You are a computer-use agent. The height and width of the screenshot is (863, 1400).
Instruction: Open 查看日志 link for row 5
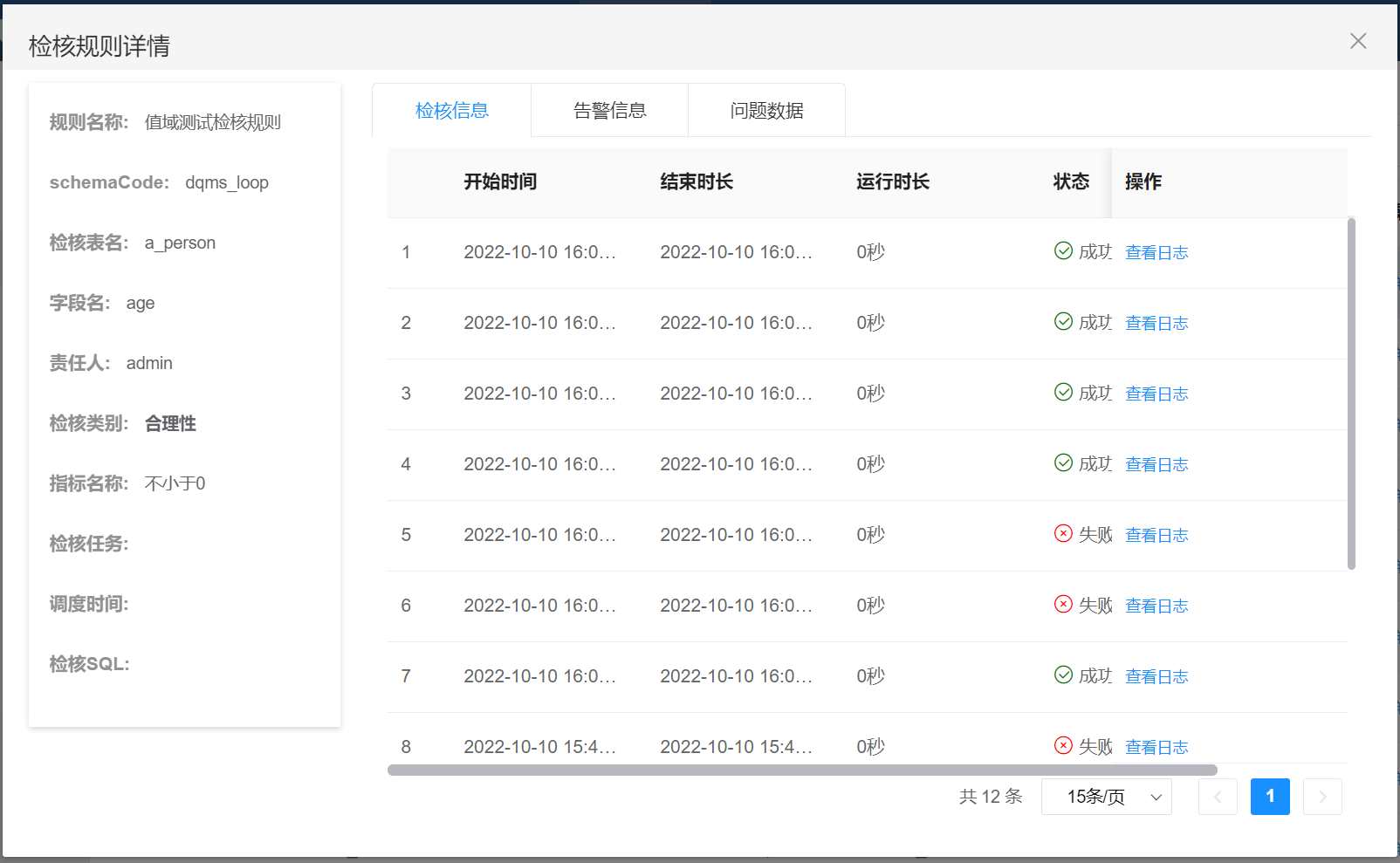1156,535
